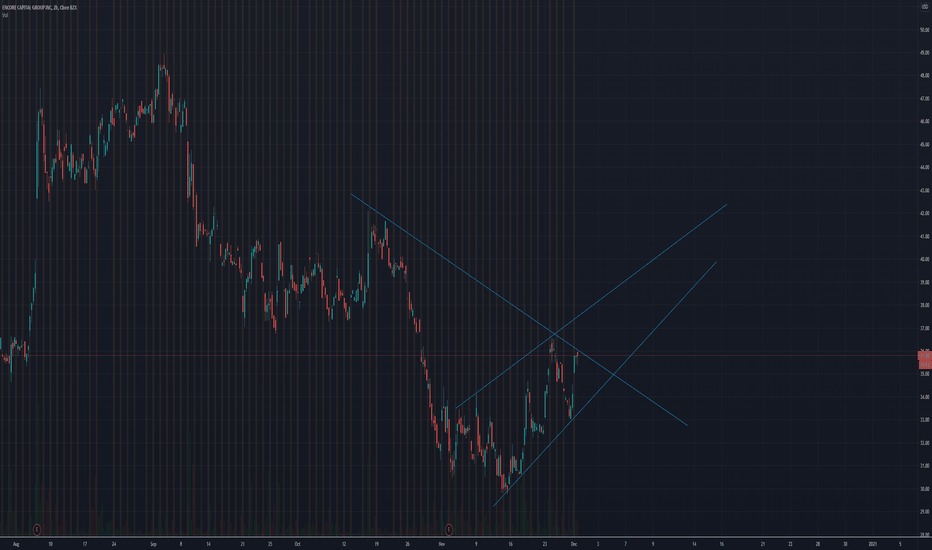Click the Aug label on time axis

(16, 544)
